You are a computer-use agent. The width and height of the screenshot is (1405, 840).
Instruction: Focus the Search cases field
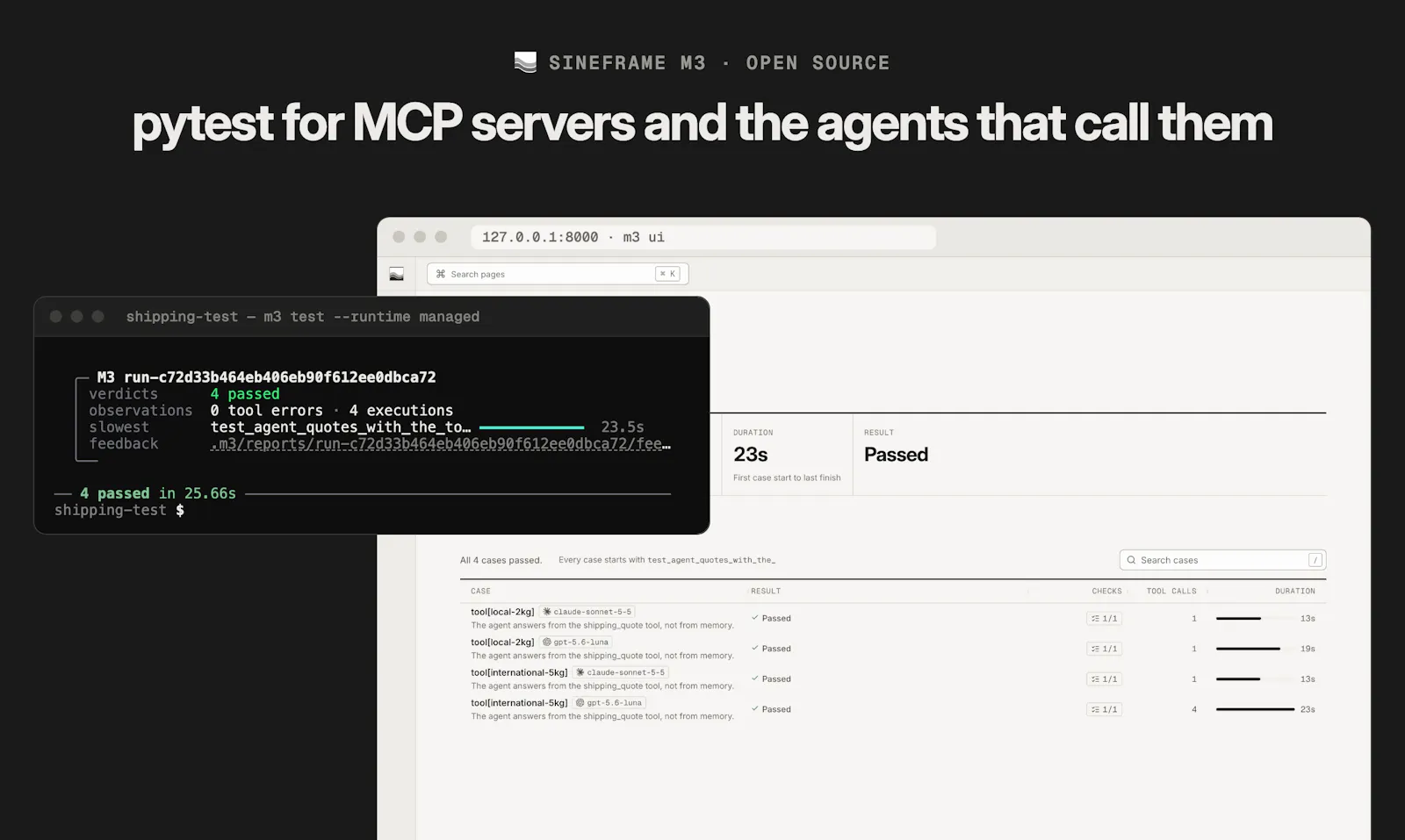click(x=1222, y=560)
